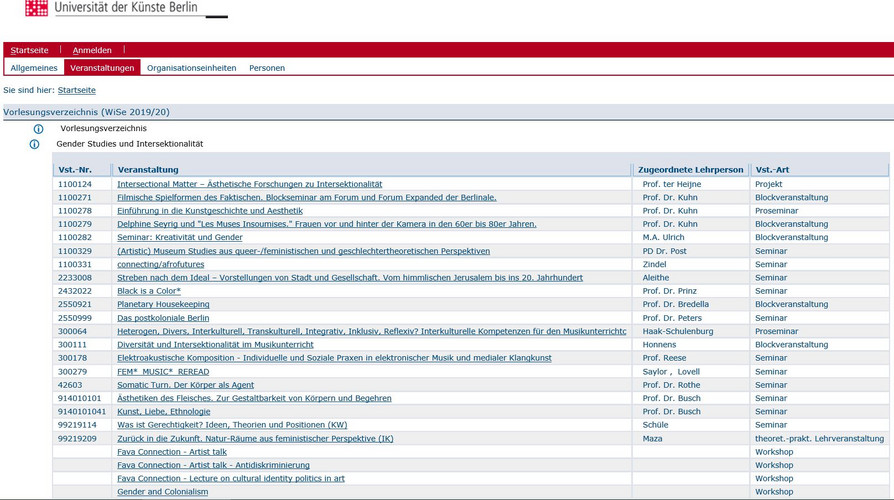Open Somatic Turn. Der Körper als Agent

(185, 385)
